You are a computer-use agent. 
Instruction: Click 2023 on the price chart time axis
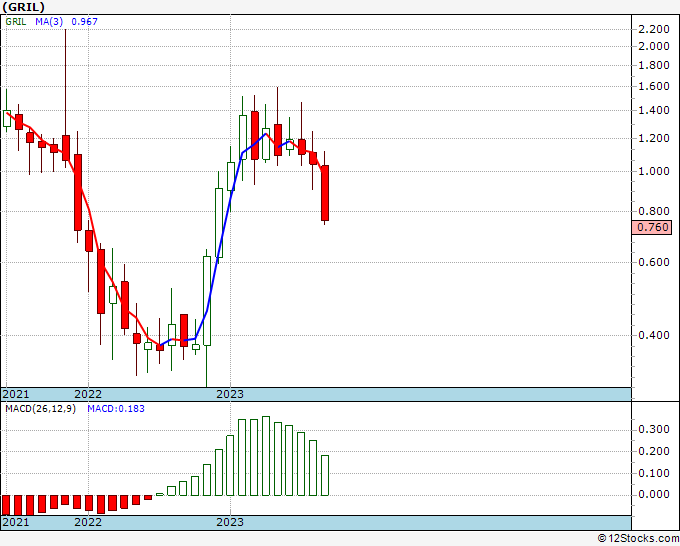[230, 394]
